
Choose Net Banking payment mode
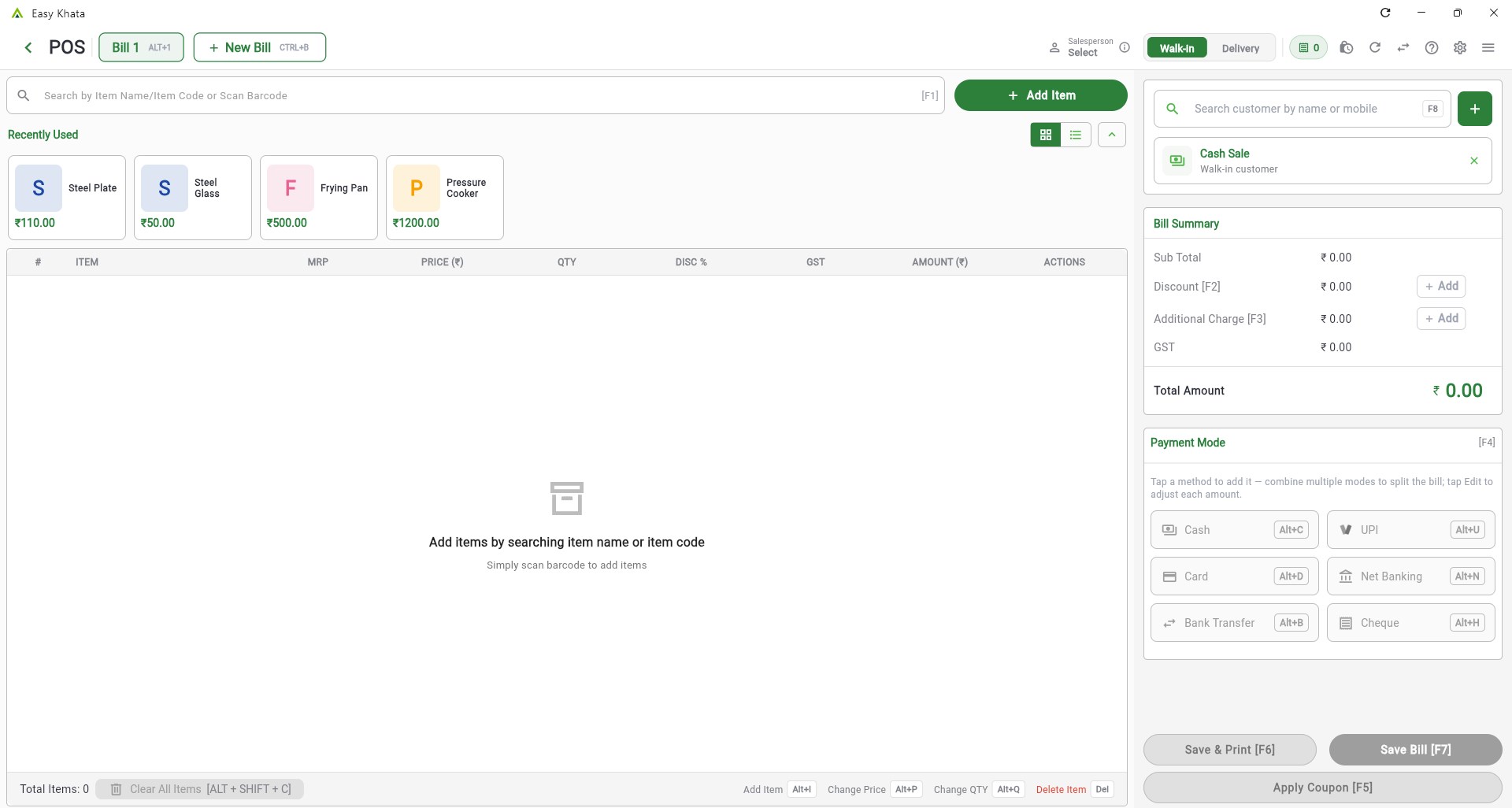click(x=1410, y=576)
